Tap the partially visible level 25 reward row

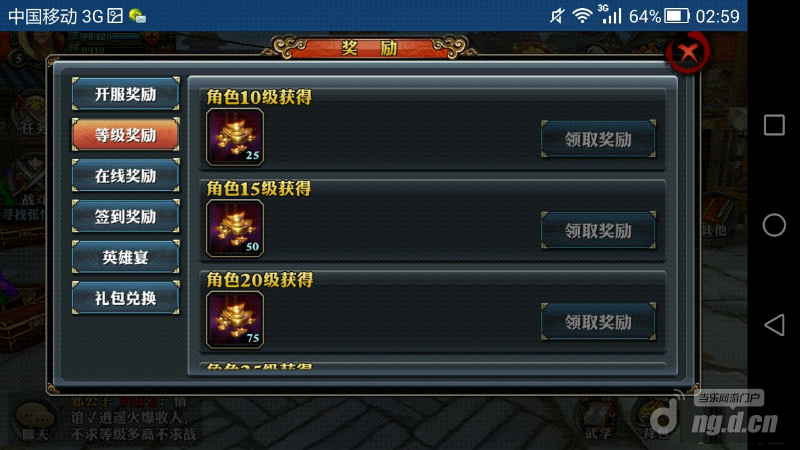433,368
